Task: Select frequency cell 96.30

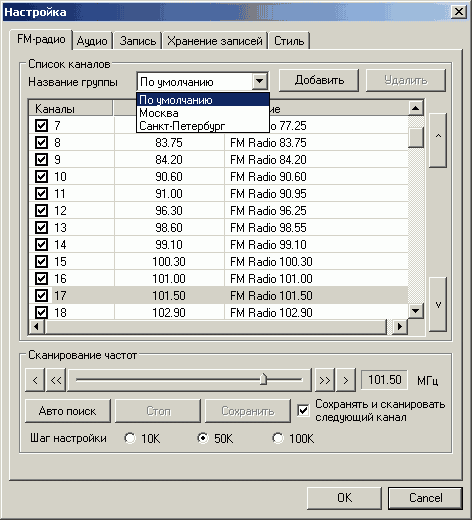Action: pos(169,211)
